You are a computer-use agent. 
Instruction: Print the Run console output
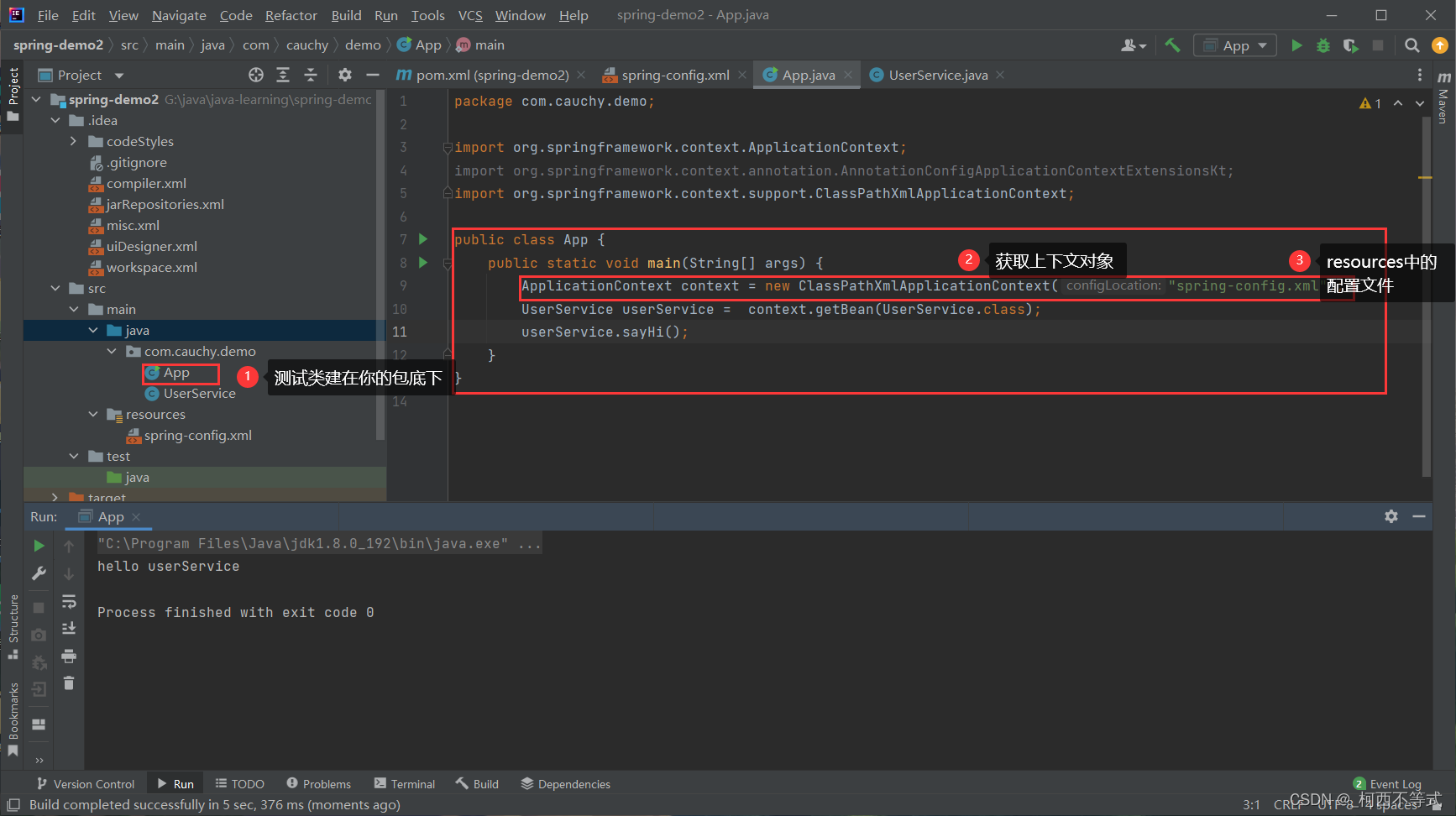[69, 656]
